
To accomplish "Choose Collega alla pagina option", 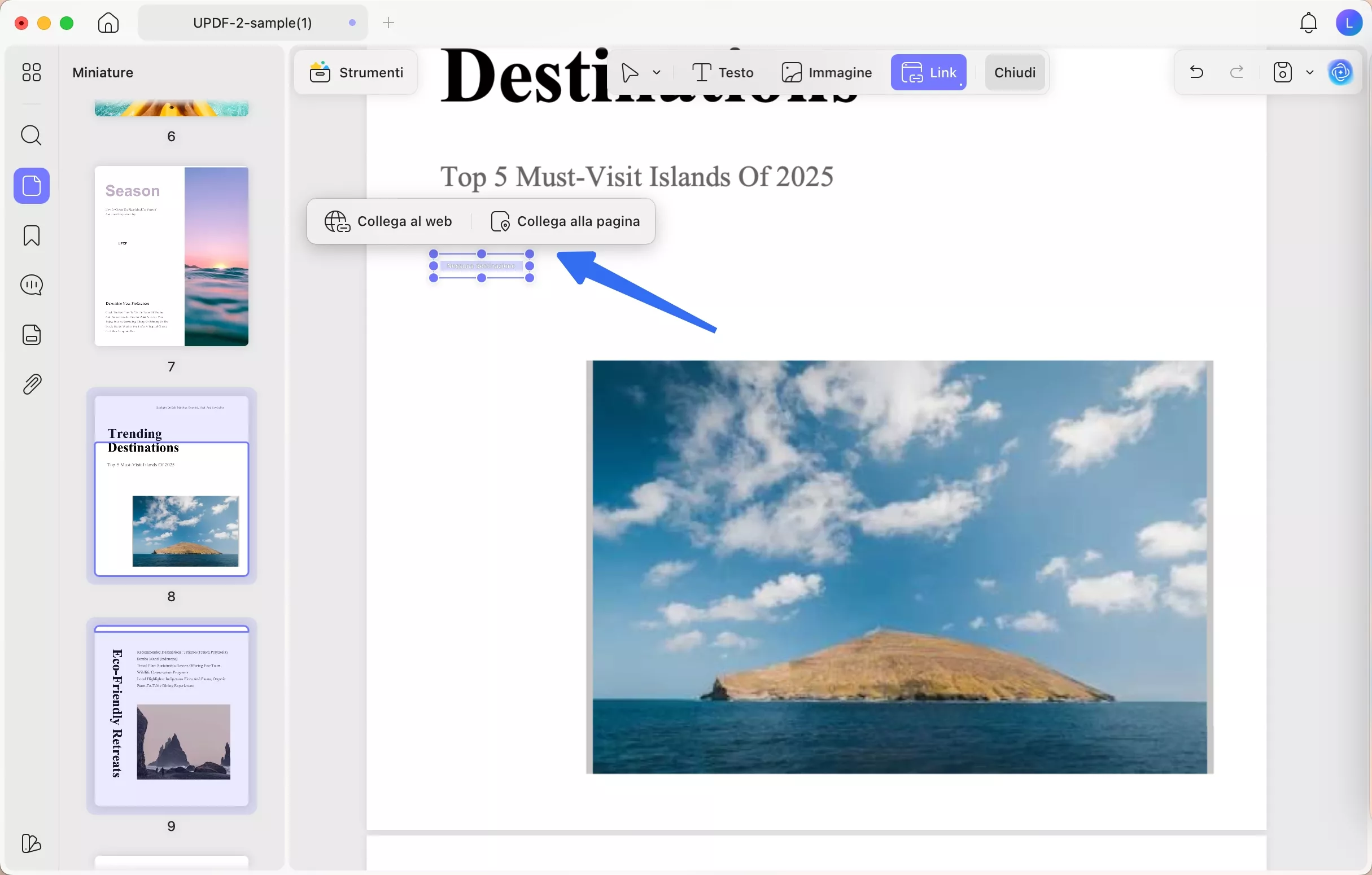I will [566, 222].
